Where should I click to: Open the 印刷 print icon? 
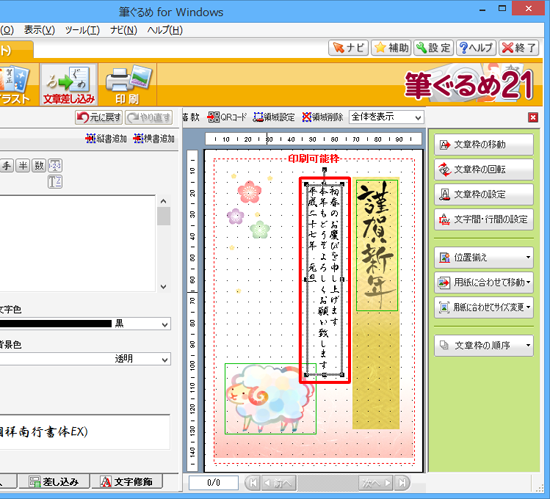pos(127,84)
